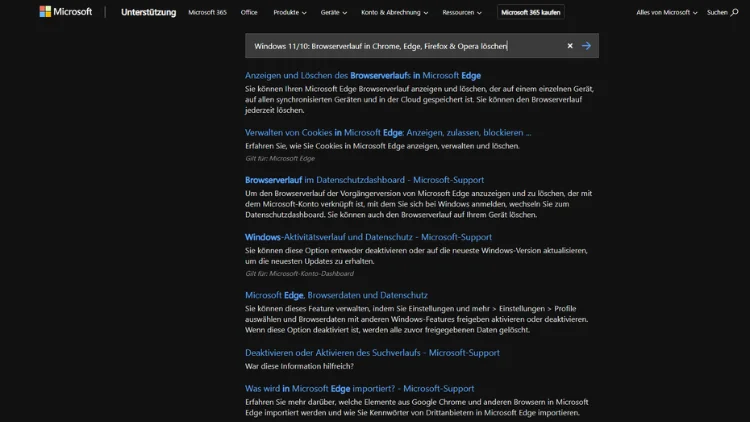Submit search with the arrow icon
This screenshot has width=750, height=422.
(x=586, y=46)
